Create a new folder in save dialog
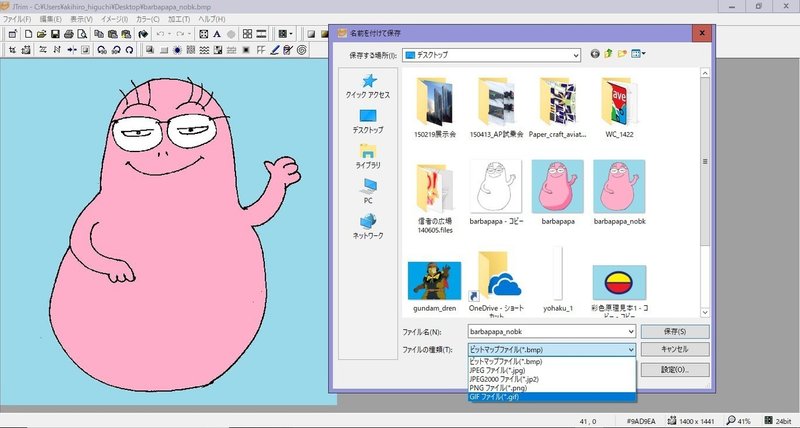 click(622, 54)
